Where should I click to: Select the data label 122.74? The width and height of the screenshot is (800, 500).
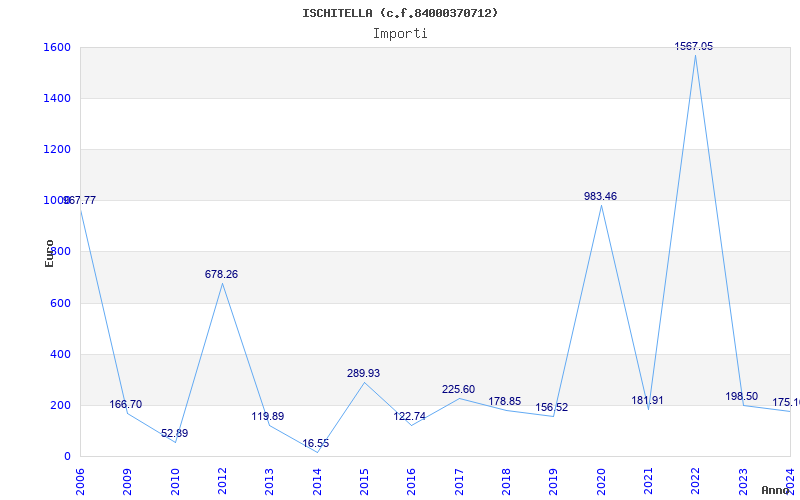pyautogui.click(x=409, y=417)
